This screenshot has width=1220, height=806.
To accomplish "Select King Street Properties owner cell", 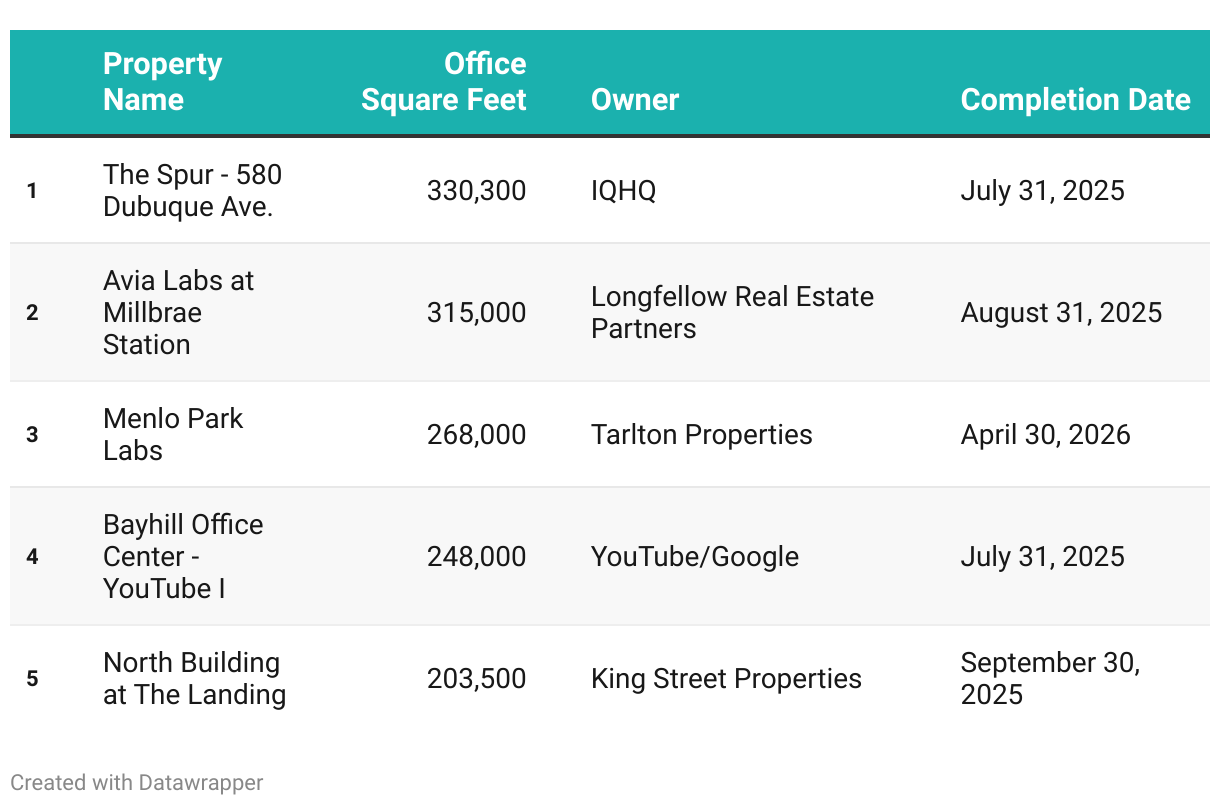I will (x=726, y=678).
